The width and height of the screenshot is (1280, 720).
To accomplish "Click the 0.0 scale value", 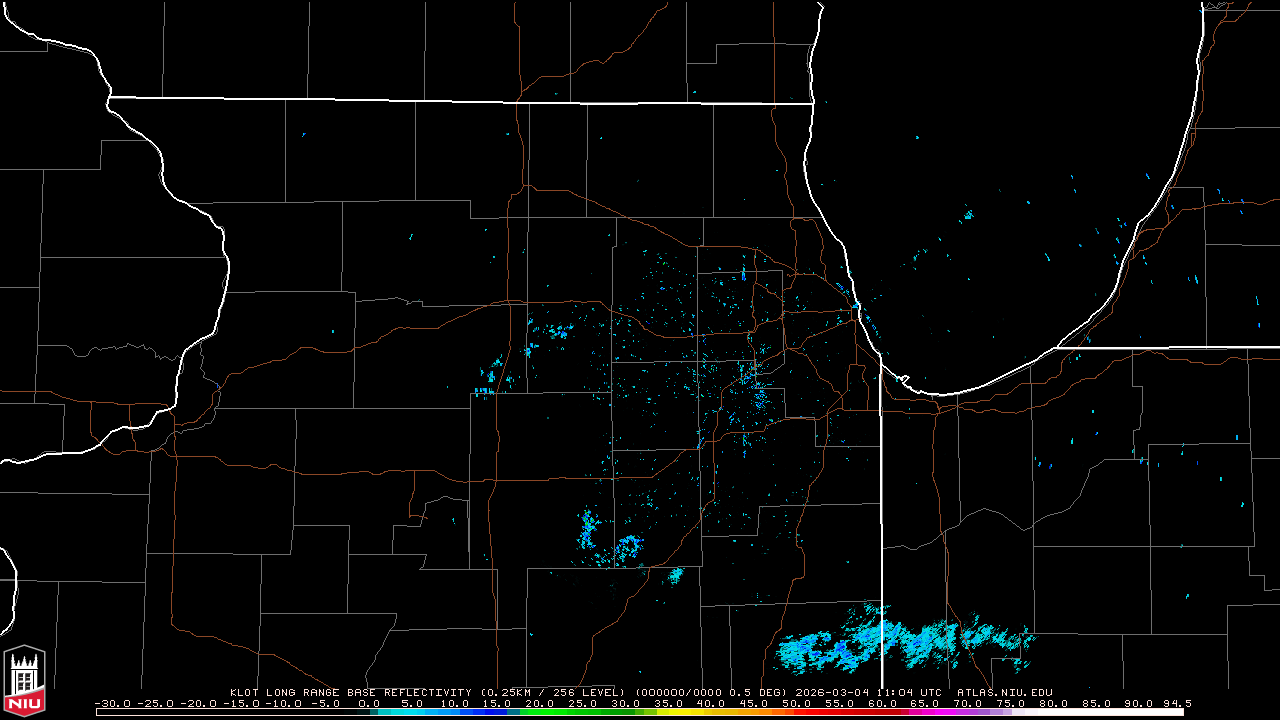I will [x=368, y=703].
